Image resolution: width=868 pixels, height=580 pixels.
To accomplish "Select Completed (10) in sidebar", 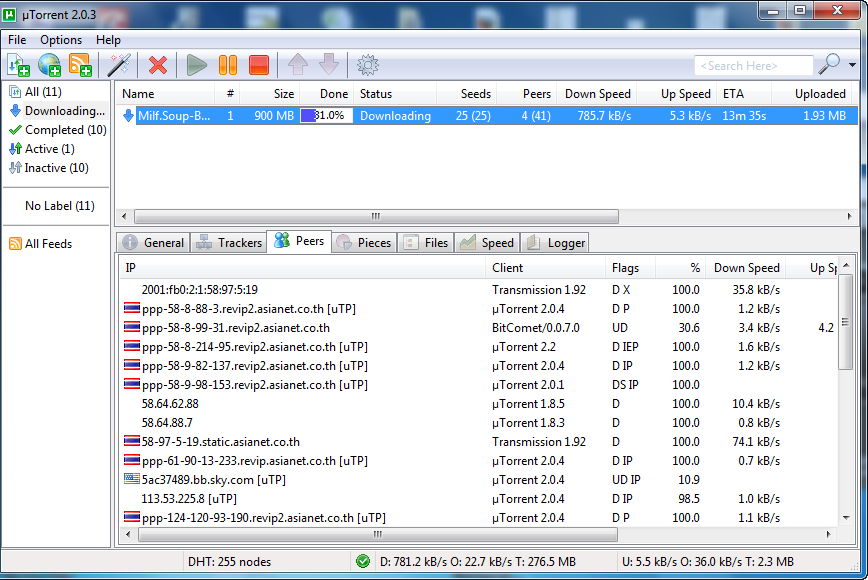I will tap(58, 130).
